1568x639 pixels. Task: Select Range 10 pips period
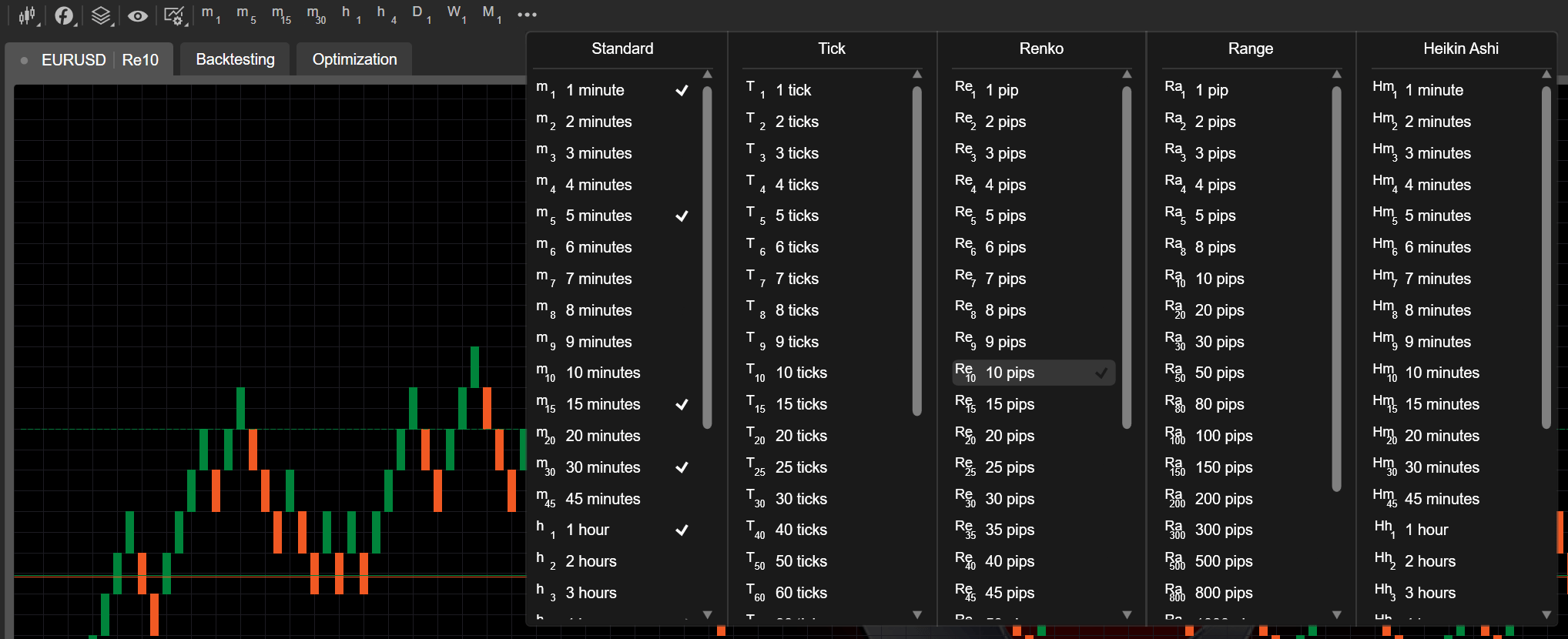(x=1241, y=279)
